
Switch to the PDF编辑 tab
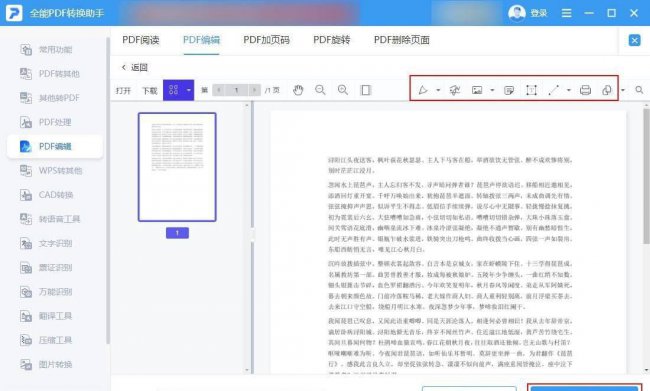201,40
